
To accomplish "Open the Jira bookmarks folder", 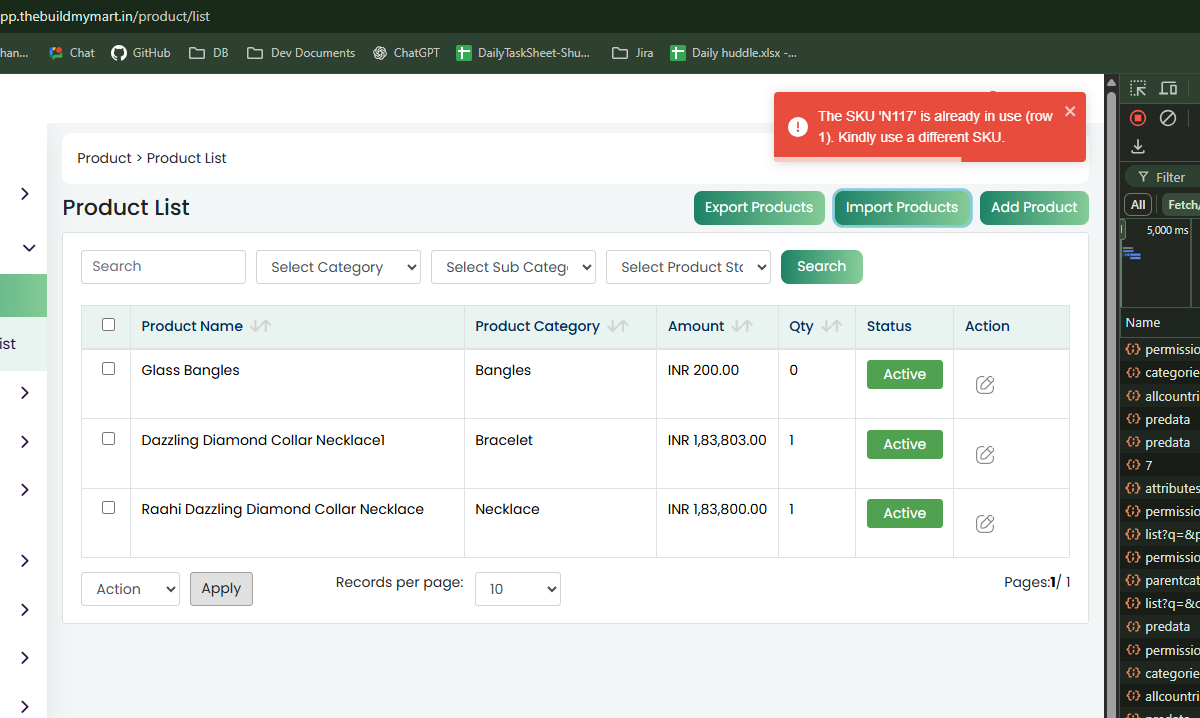I will click(633, 53).
